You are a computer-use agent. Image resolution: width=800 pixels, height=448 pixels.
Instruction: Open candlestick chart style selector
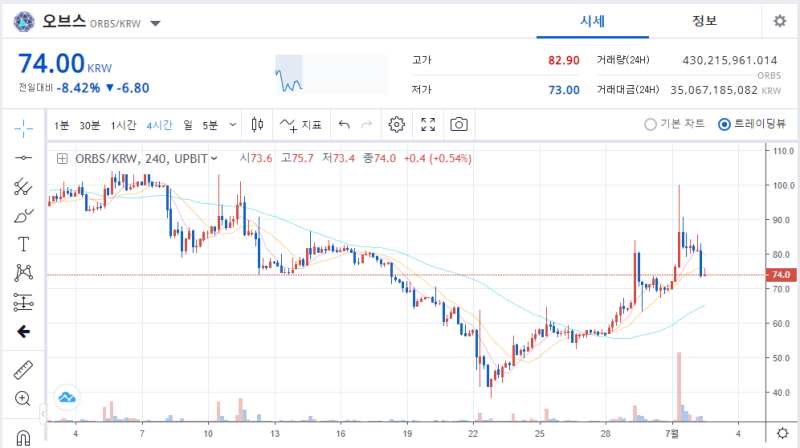point(257,125)
